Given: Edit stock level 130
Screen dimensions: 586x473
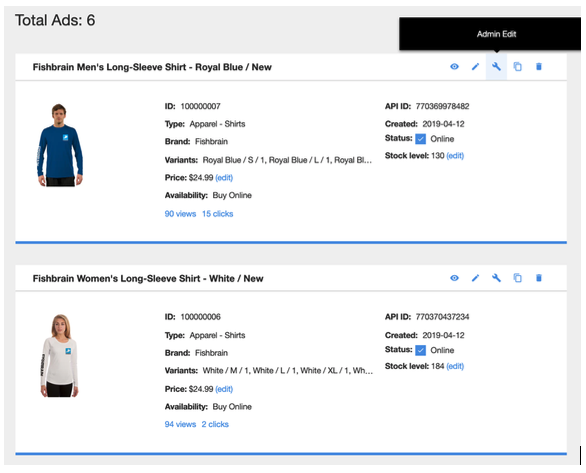Looking at the screenshot, I should tap(455, 156).
